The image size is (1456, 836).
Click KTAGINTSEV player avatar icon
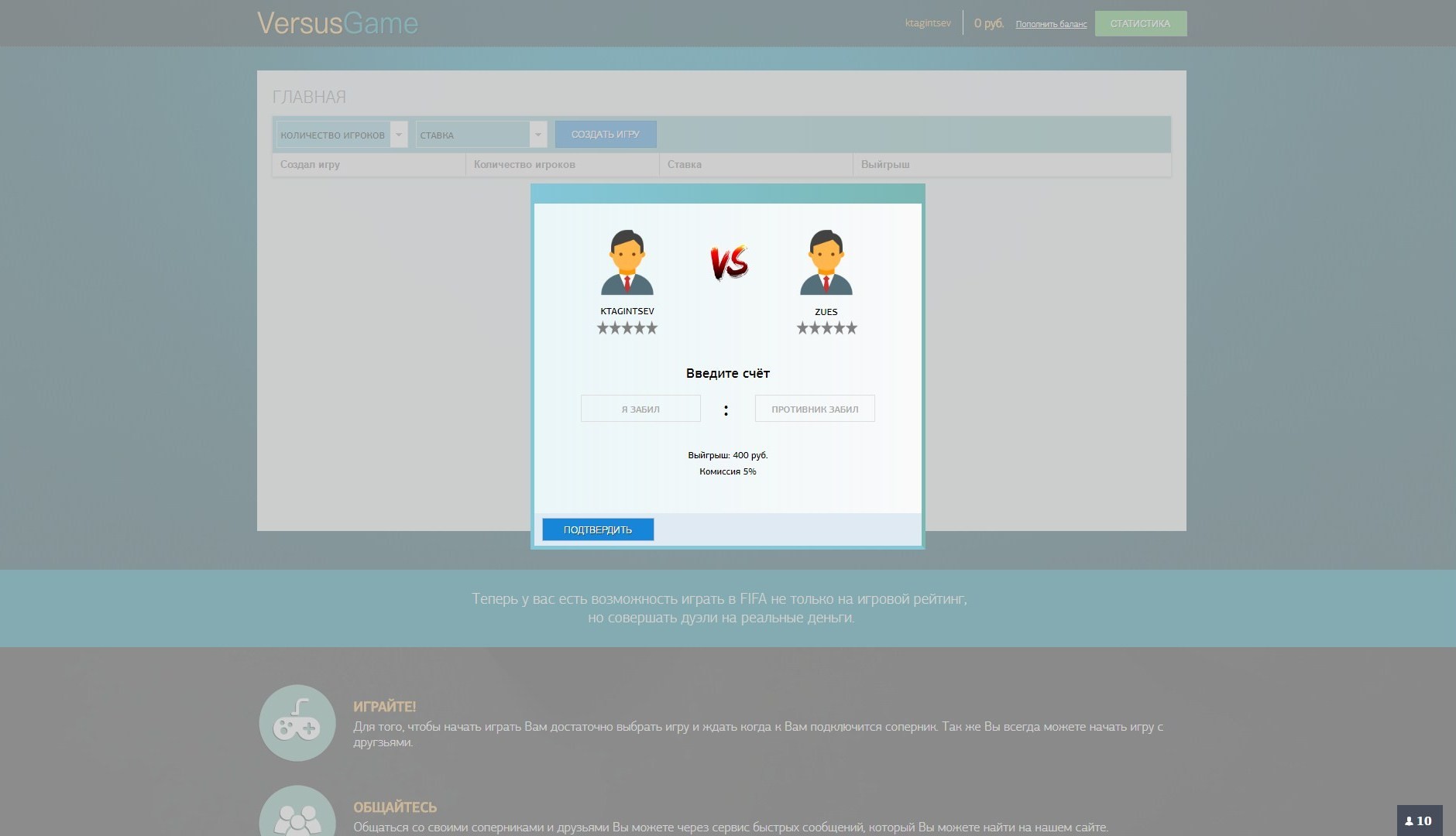tap(627, 262)
